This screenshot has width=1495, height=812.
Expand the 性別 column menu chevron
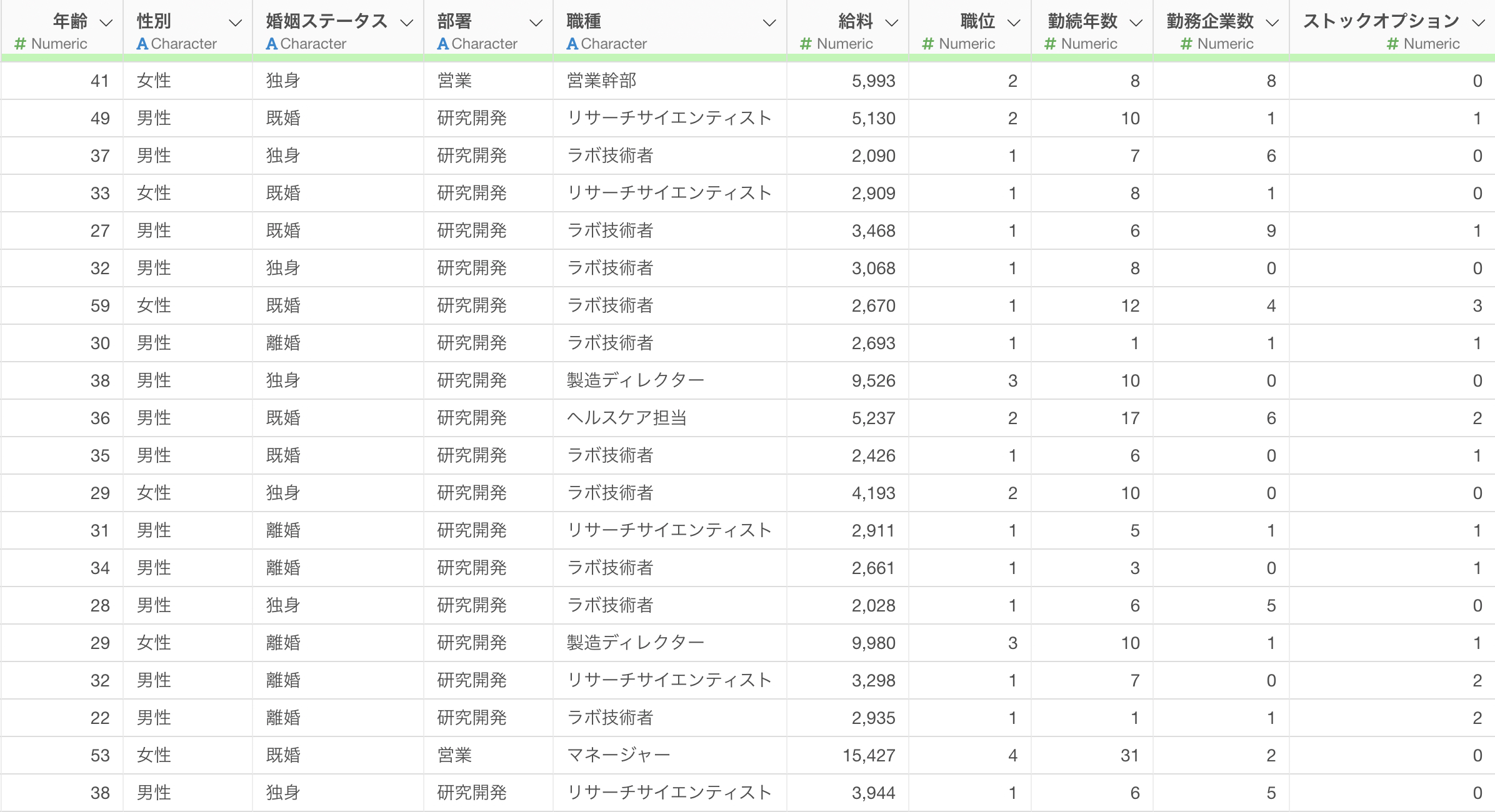235,23
